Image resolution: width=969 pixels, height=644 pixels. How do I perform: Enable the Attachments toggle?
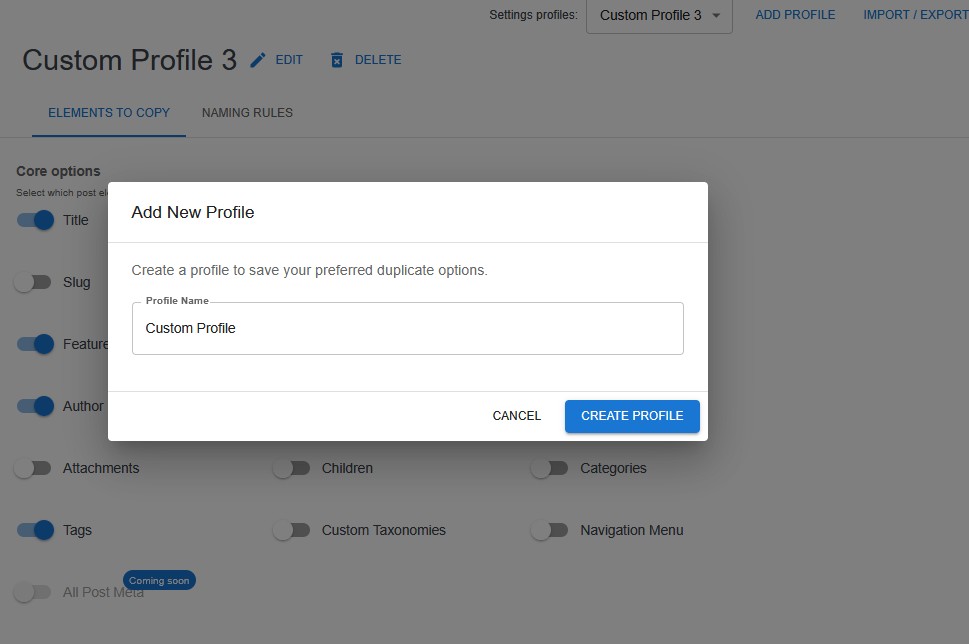[x=35, y=468]
